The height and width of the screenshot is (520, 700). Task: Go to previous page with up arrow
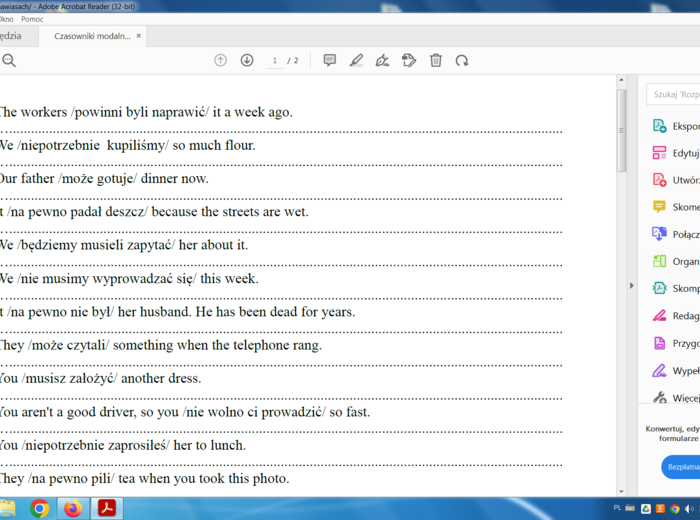(x=221, y=61)
